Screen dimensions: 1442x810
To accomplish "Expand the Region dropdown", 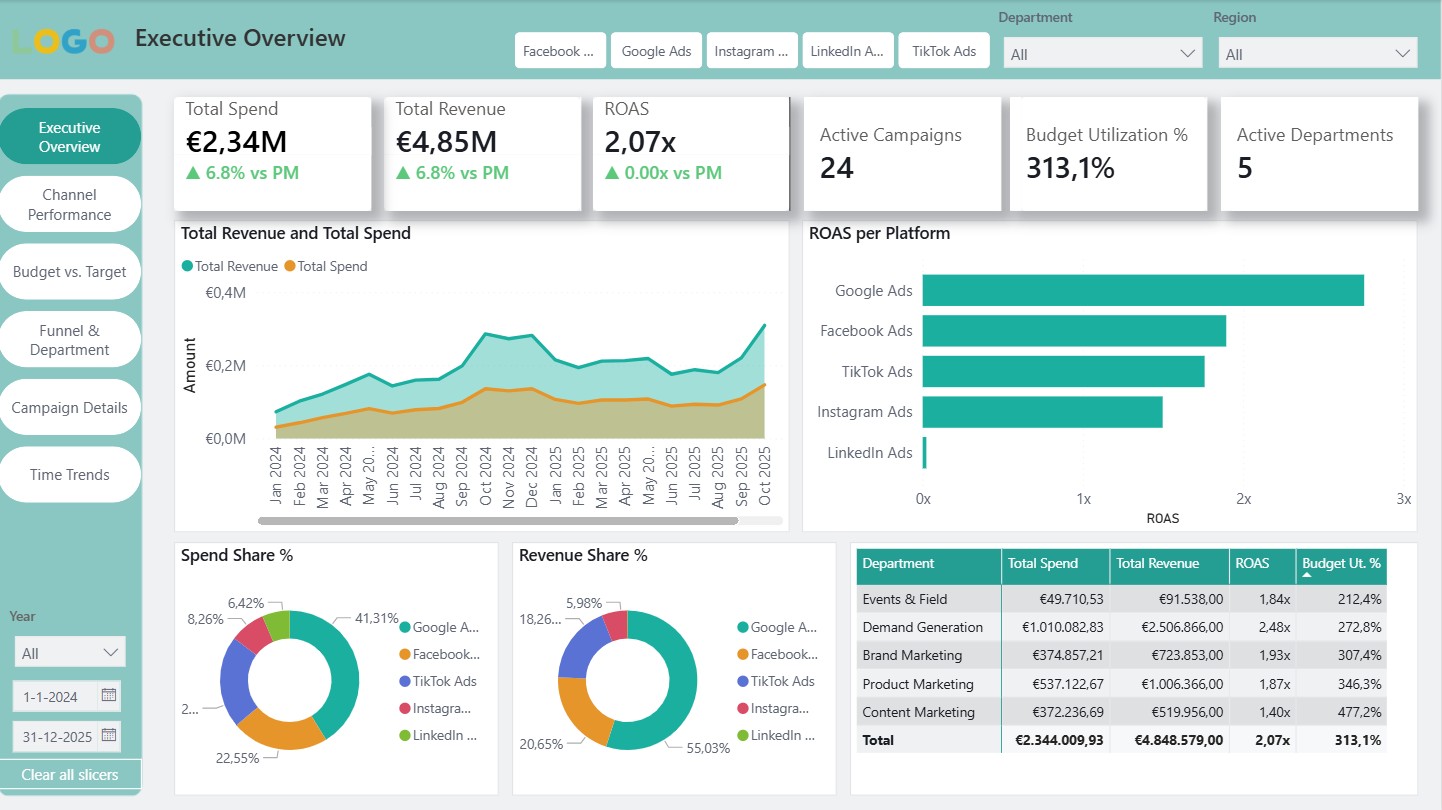I will [x=1317, y=53].
